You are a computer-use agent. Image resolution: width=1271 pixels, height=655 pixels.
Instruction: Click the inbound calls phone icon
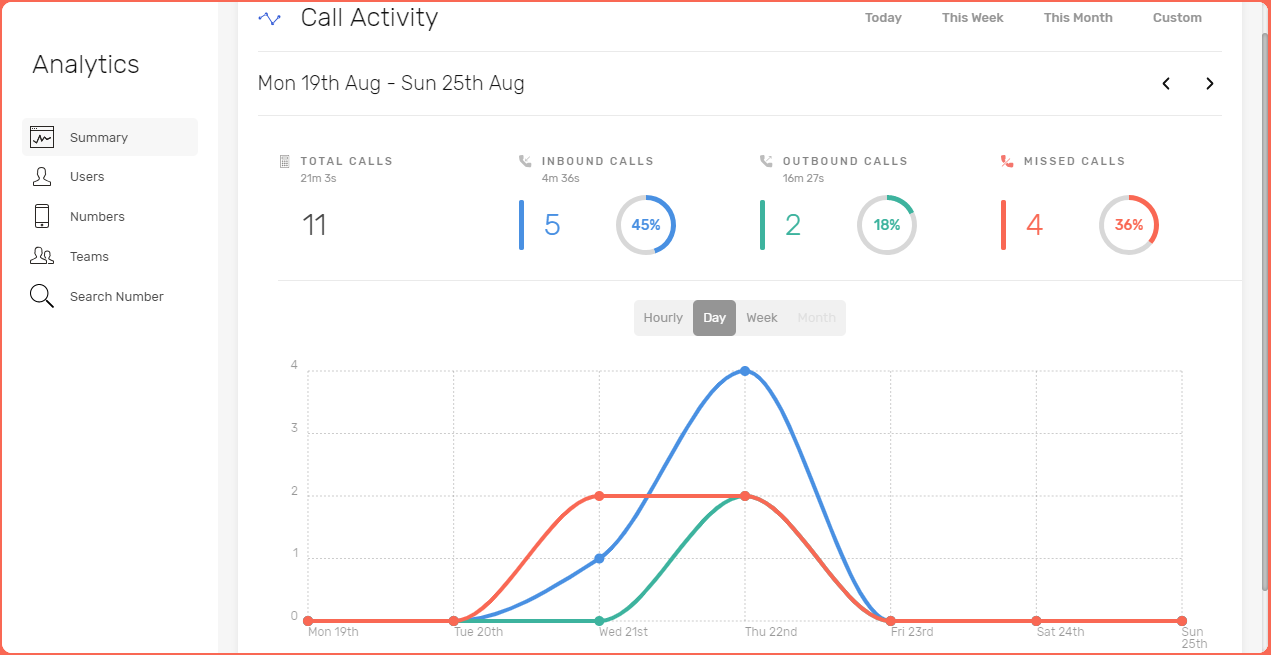525,161
